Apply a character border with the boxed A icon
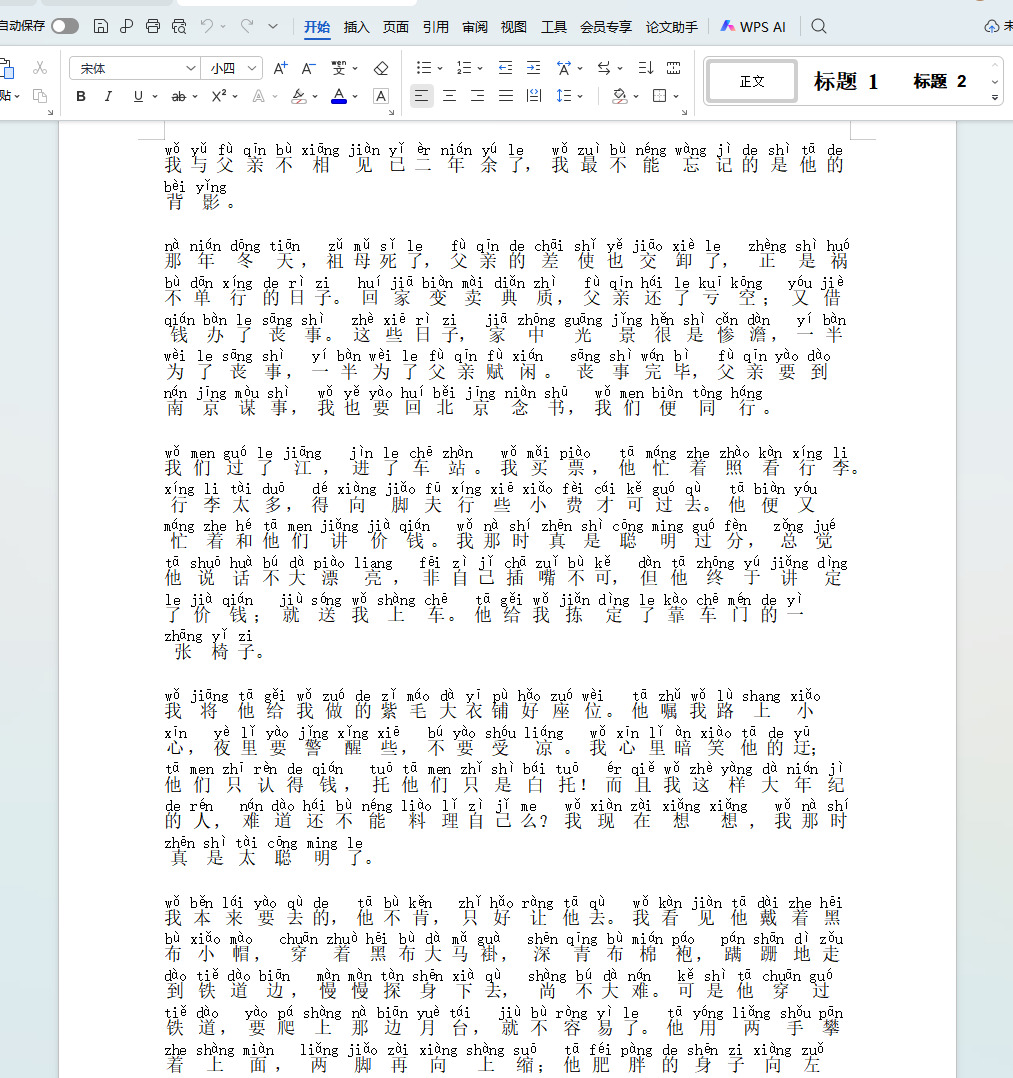The width and height of the screenshot is (1013, 1078). [x=381, y=96]
